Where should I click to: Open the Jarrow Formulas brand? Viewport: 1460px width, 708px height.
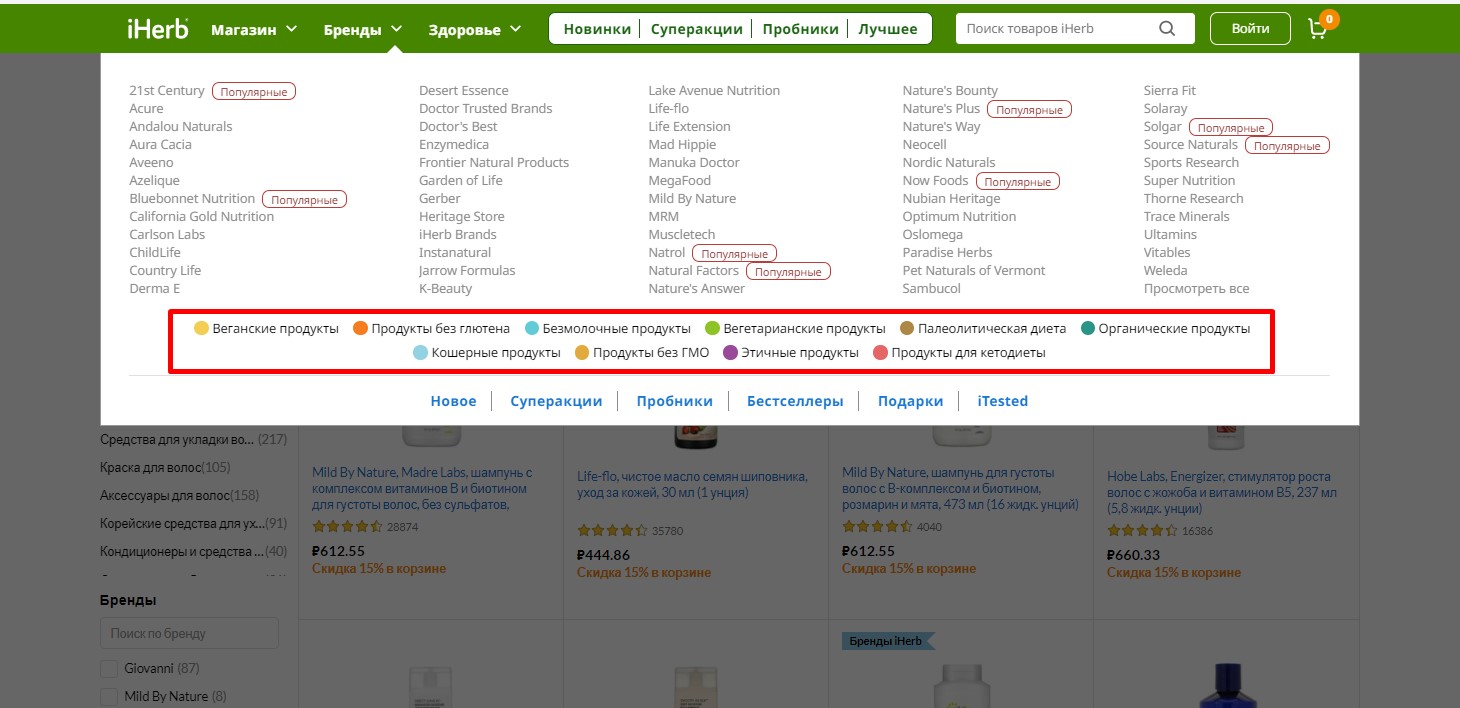[467, 270]
